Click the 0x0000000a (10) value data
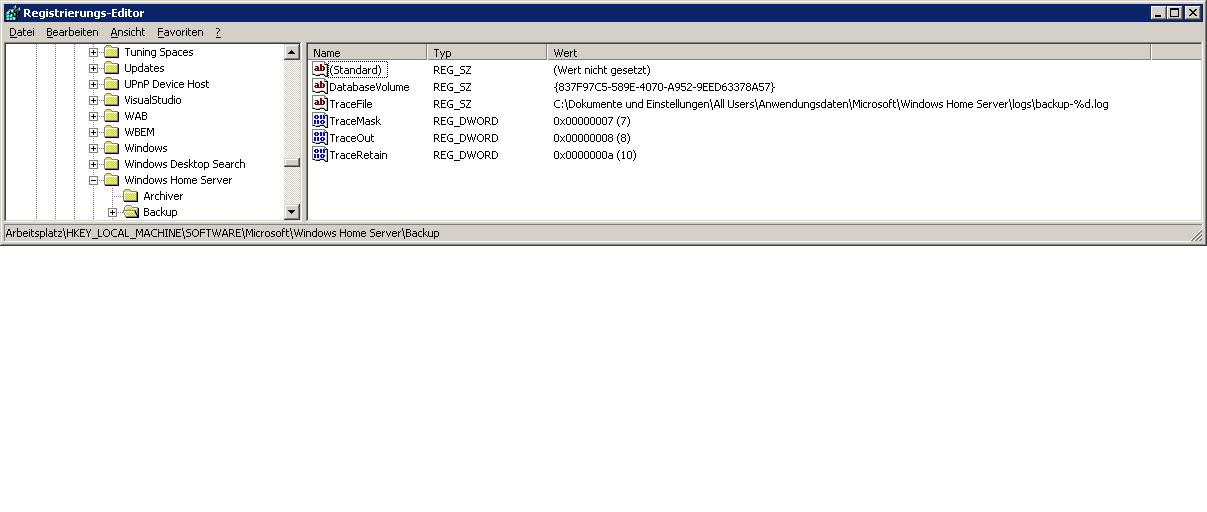Image resolution: width=1207 pixels, height=512 pixels. (x=595, y=155)
